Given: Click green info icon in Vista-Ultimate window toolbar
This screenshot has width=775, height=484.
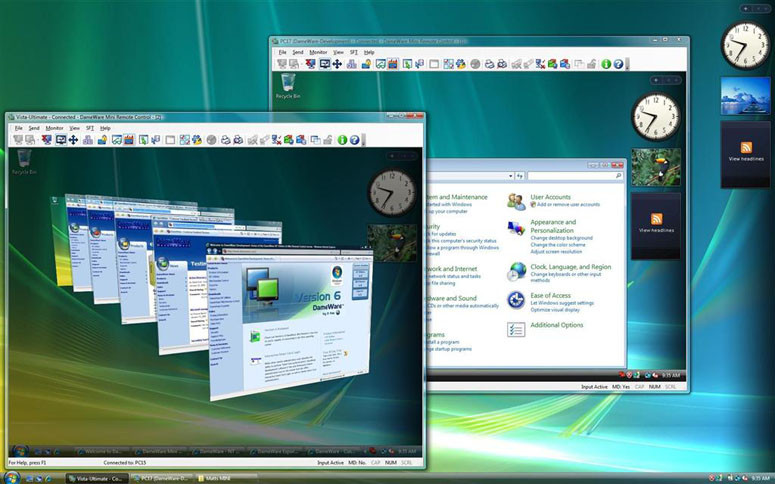Looking at the screenshot, I should (342, 140).
